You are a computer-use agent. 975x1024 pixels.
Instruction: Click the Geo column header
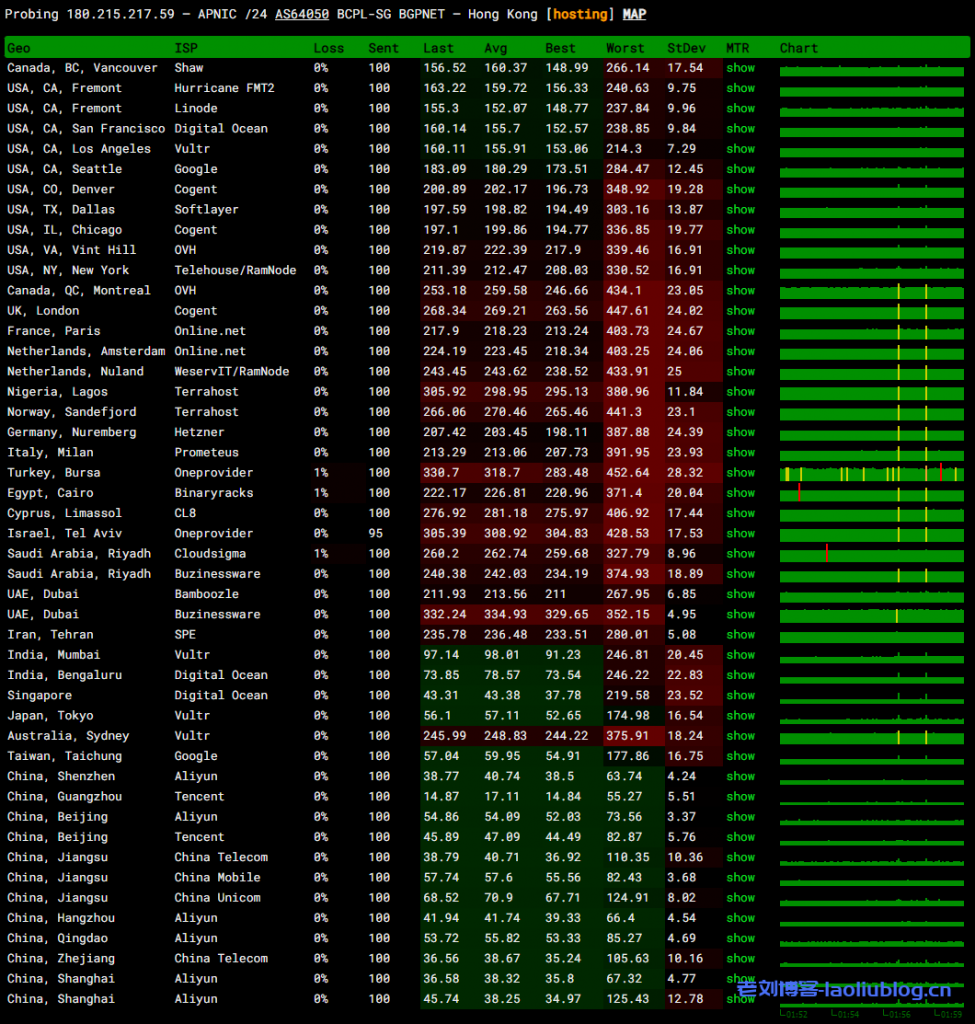pyautogui.click(x=19, y=48)
